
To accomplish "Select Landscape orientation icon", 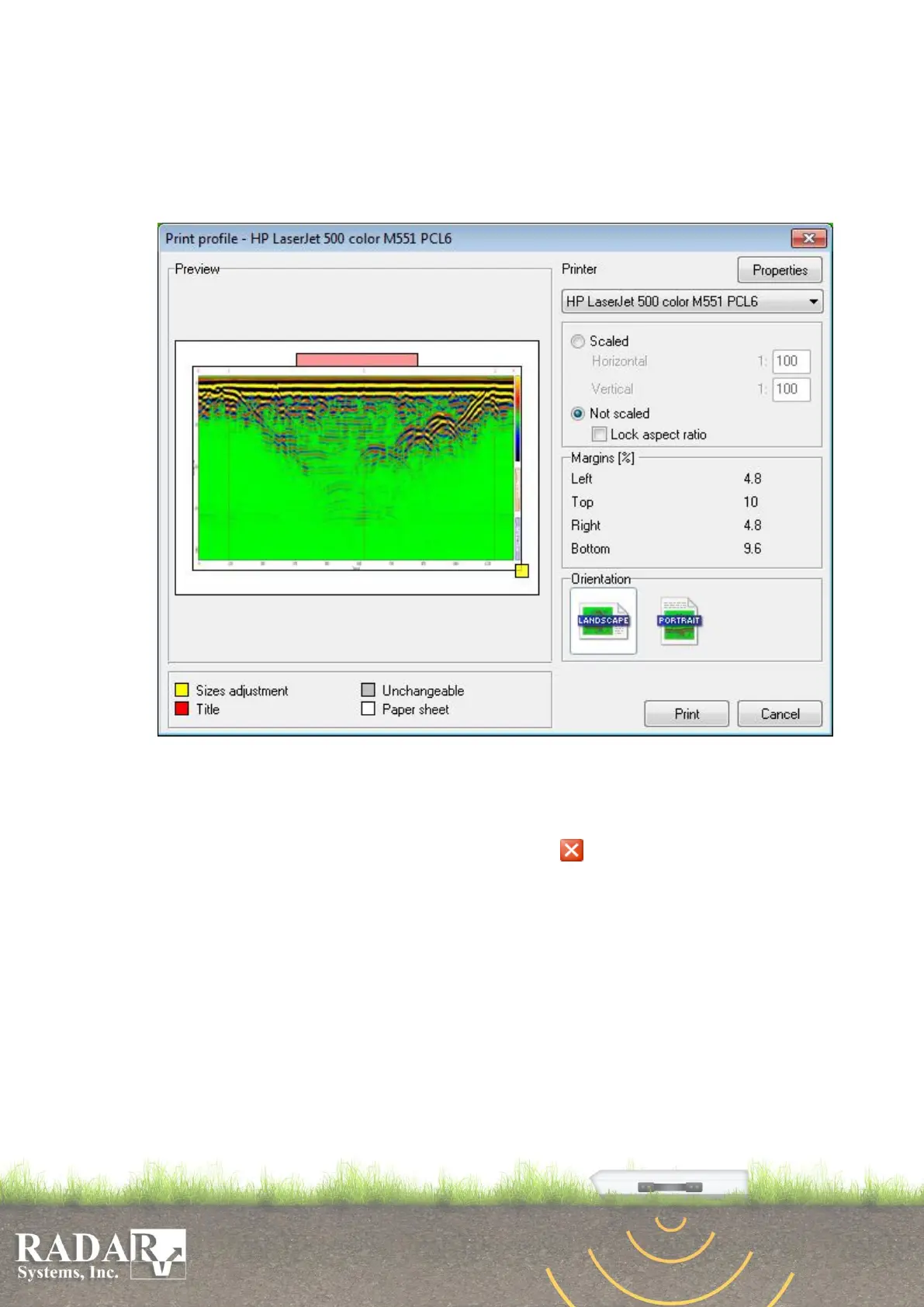I will (604, 621).
